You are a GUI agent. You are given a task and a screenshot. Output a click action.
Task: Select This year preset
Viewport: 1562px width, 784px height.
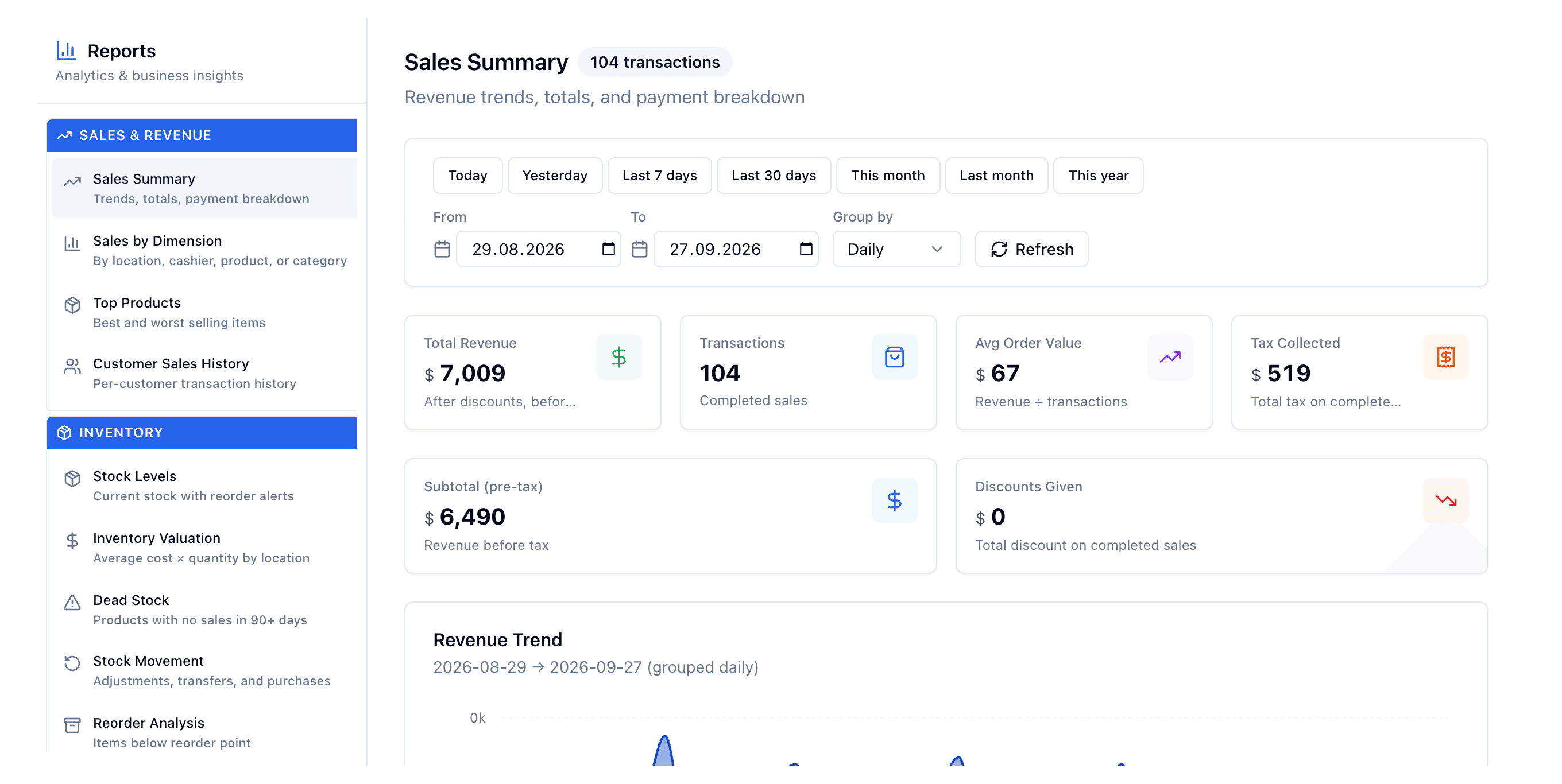tap(1098, 176)
